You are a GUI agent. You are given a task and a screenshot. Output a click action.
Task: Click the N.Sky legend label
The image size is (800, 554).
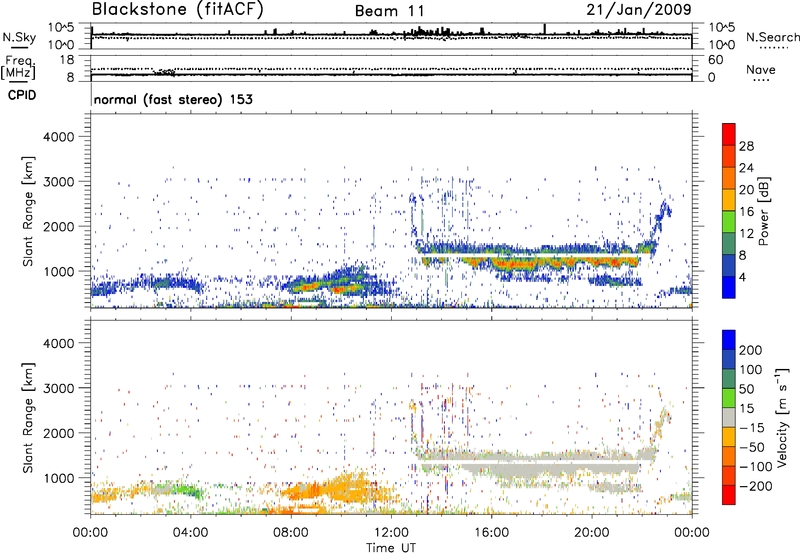point(19,37)
